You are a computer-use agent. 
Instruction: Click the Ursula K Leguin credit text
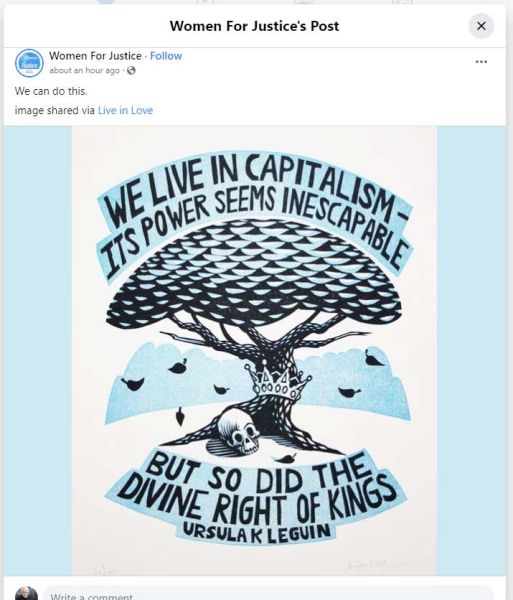pyautogui.click(x=256, y=533)
